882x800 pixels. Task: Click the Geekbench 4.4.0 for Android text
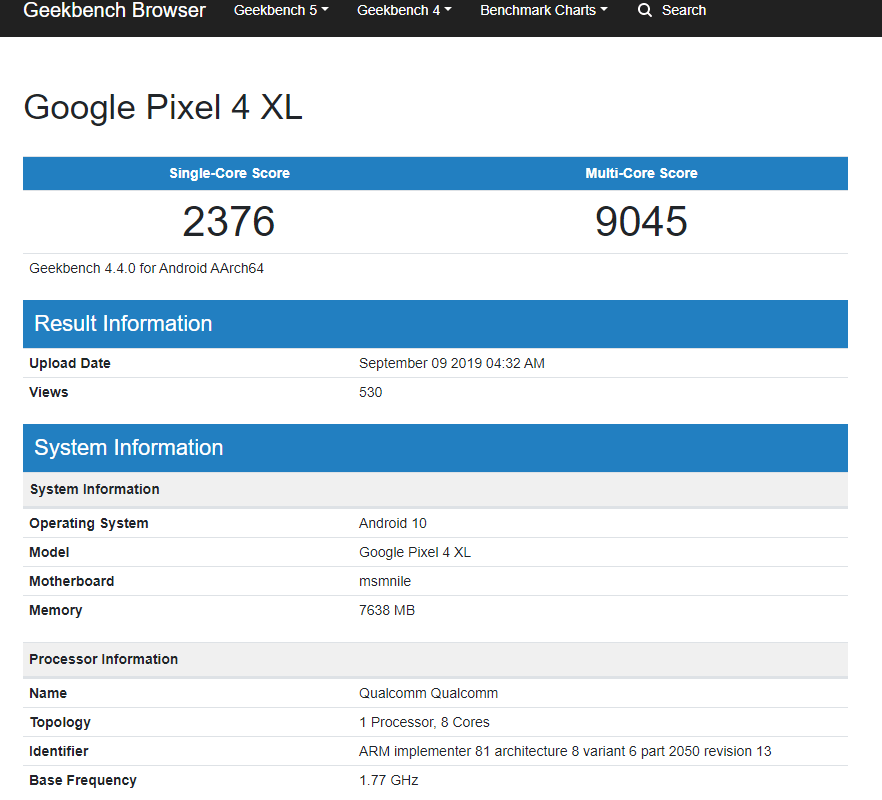[146, 268]
